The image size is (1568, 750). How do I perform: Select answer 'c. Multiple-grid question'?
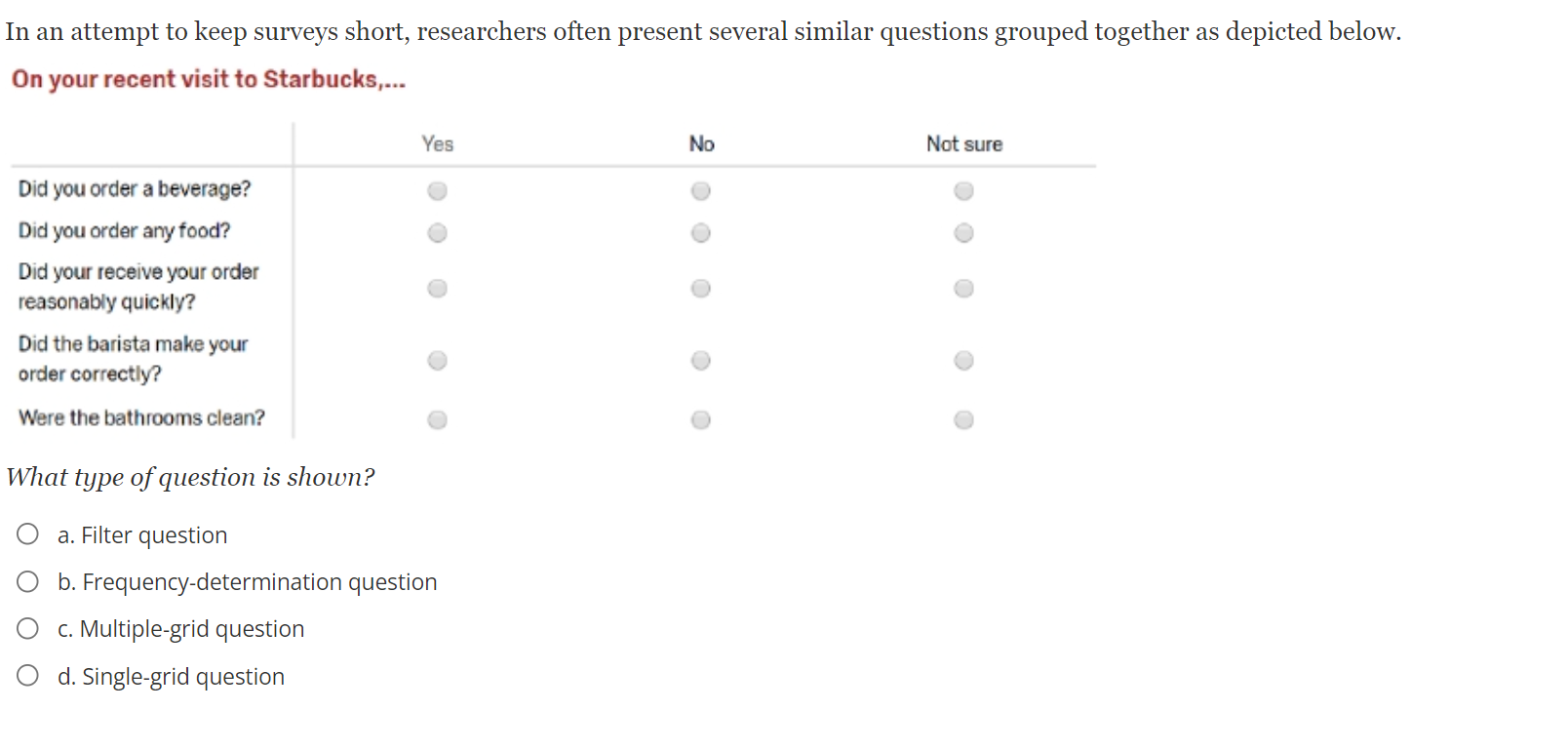pyautogui.click(x=27, y=628)
